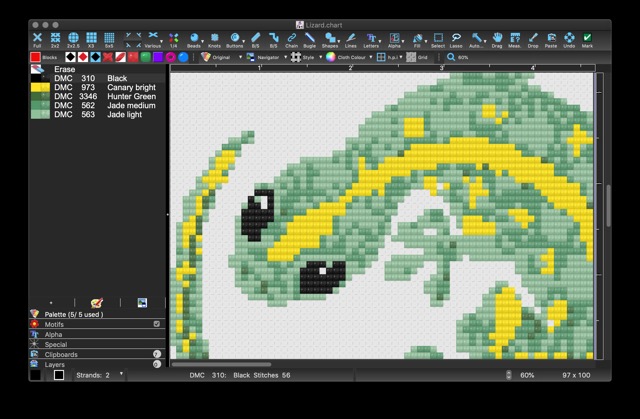Pick the Drag hand tool
Screen dimensions: 640x419
(x=497, y=39)
